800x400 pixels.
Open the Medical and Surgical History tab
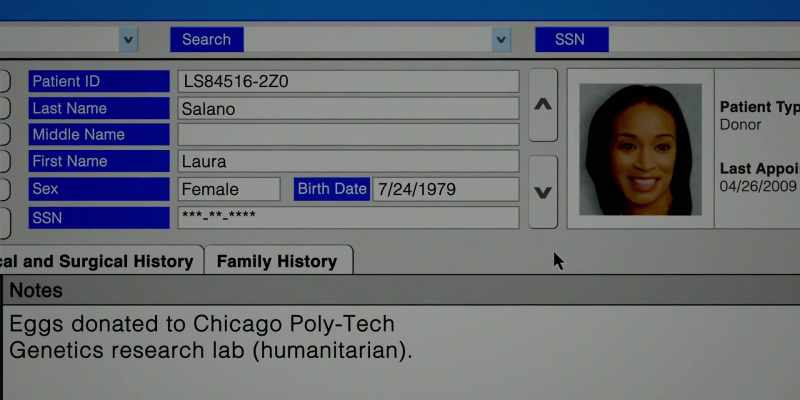click(x=101, y=261)
